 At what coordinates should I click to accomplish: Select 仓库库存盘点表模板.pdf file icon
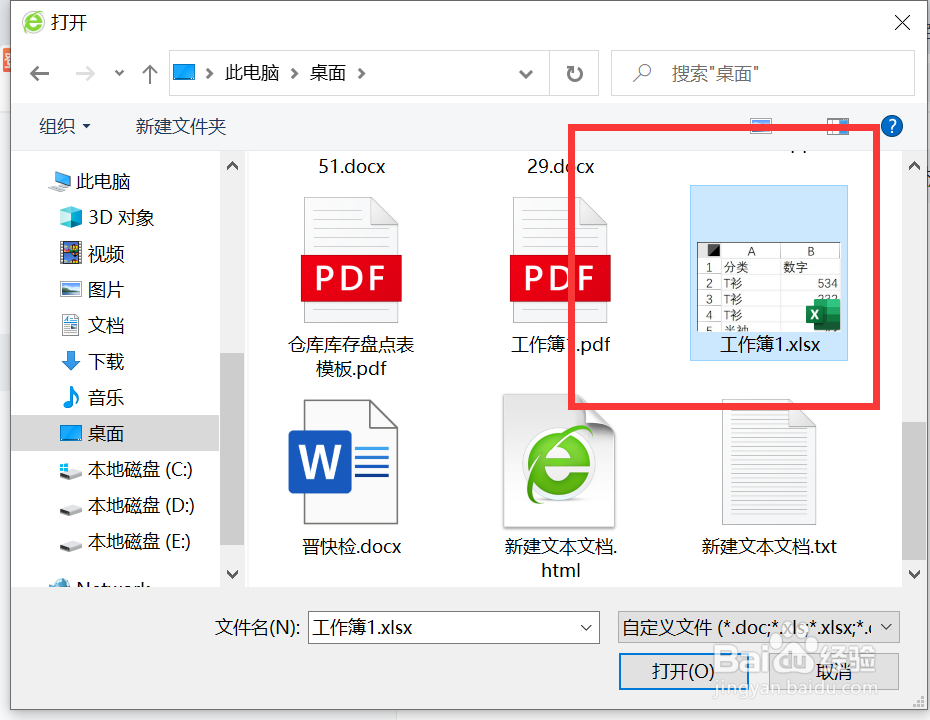[x=351, y=260]
